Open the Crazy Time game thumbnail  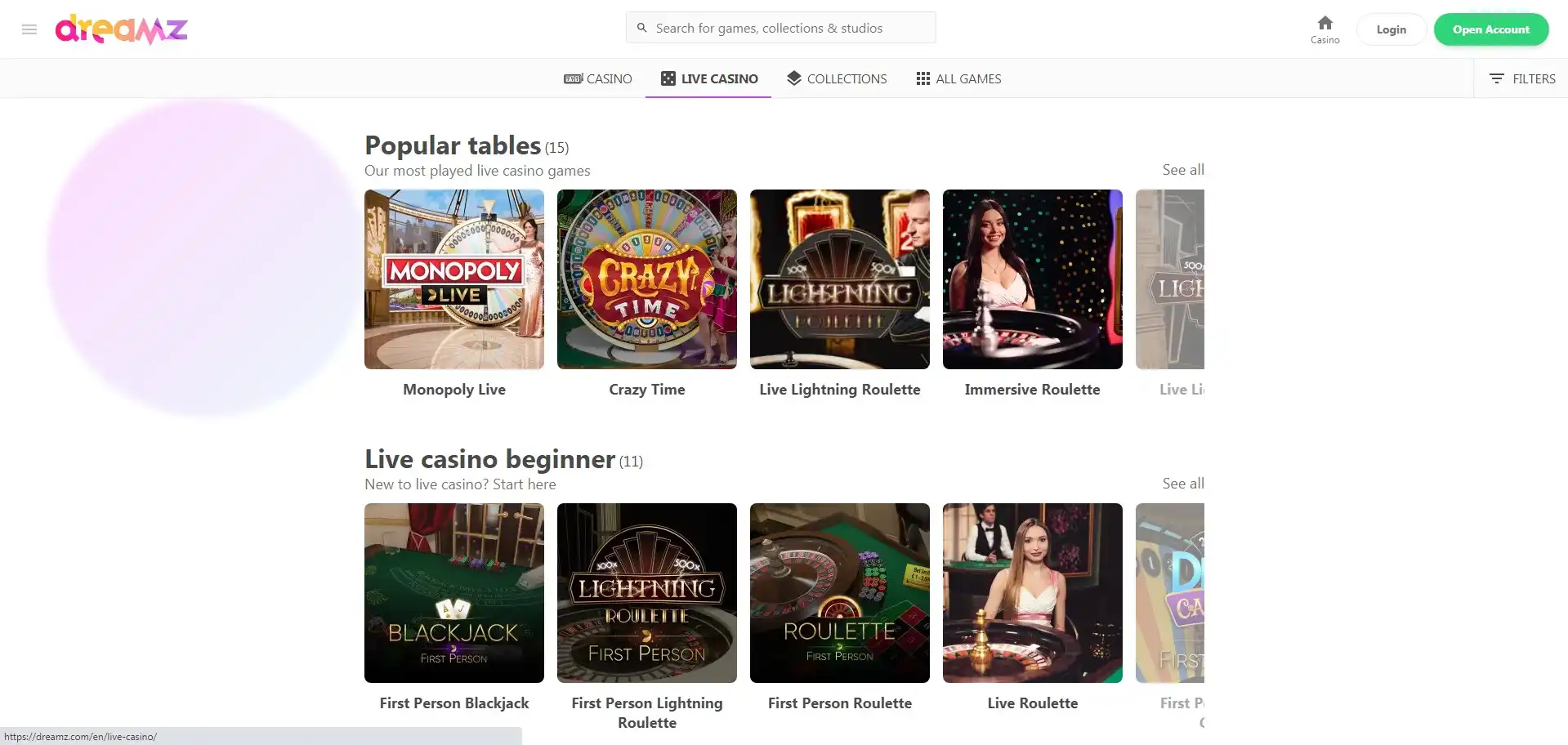647,279
